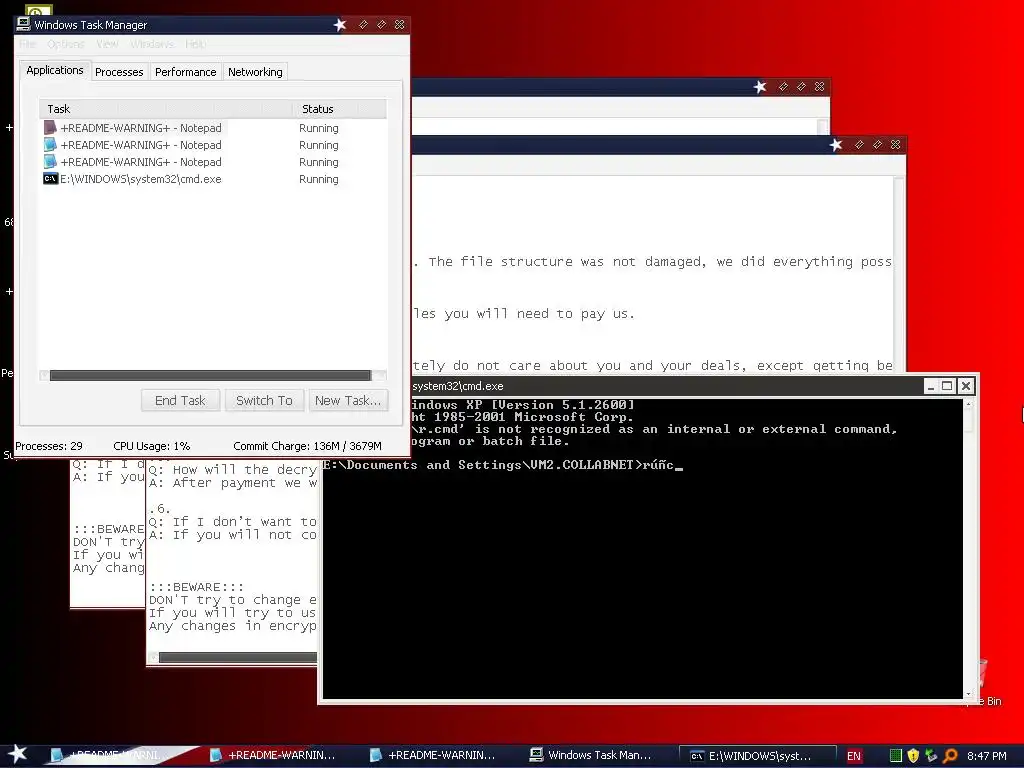Click the E:\WINDOWS\syst... taskbar button
Image resolution: width=1024 pixels, height=768 pixels.
tap(758, 756)
